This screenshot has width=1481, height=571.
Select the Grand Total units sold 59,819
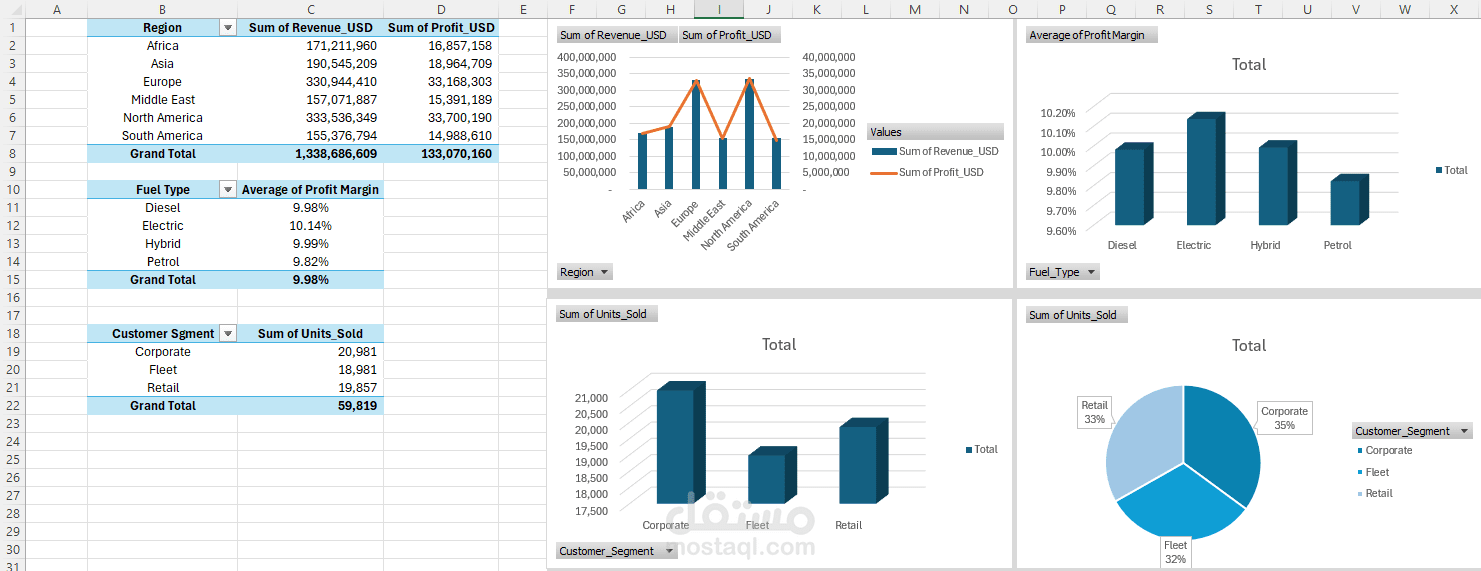tap(311, 406)
